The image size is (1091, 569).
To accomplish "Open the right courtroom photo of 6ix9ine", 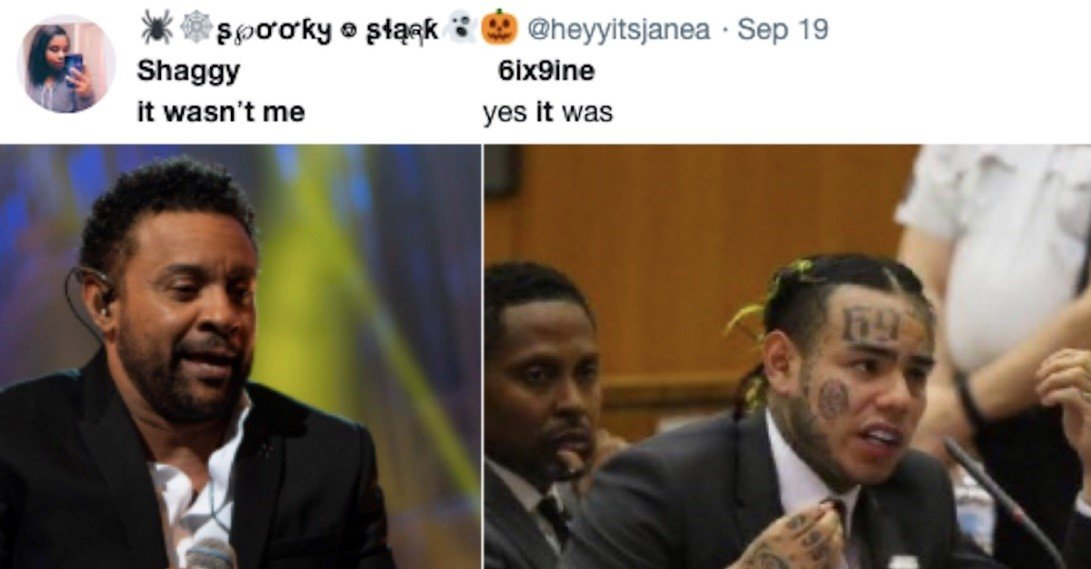I will 788,357.
